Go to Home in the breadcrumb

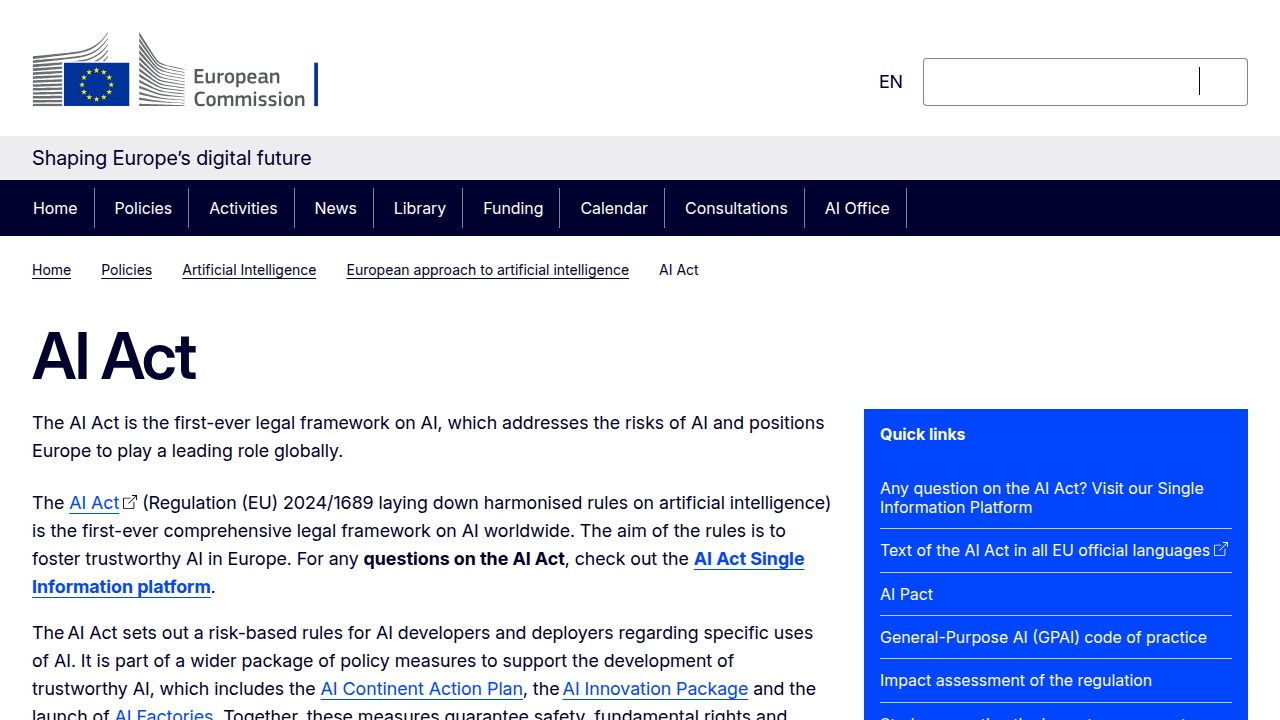point(51,270)
